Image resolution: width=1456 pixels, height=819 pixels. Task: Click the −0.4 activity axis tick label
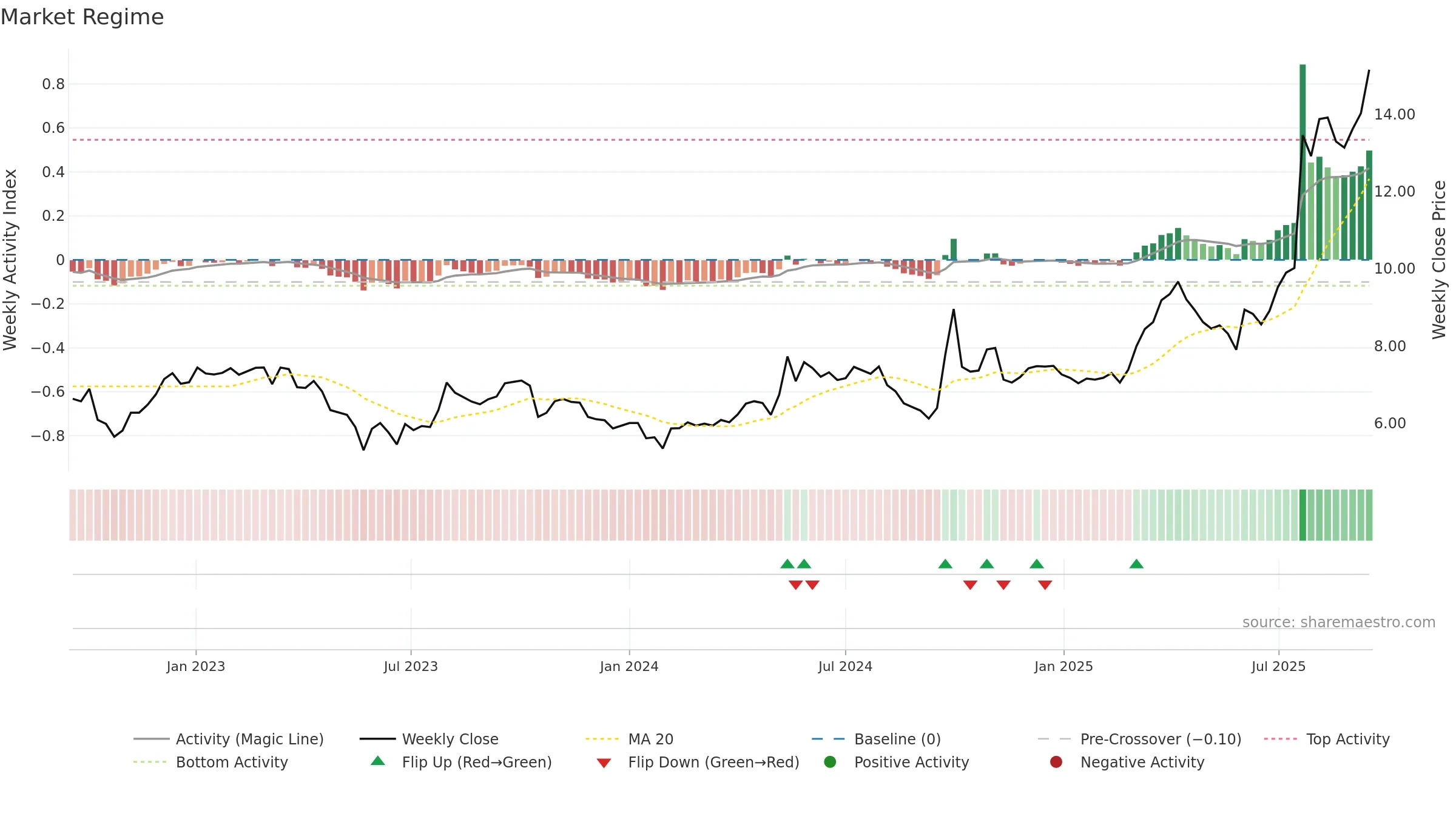pyautogui.click(x=48, y=348)
